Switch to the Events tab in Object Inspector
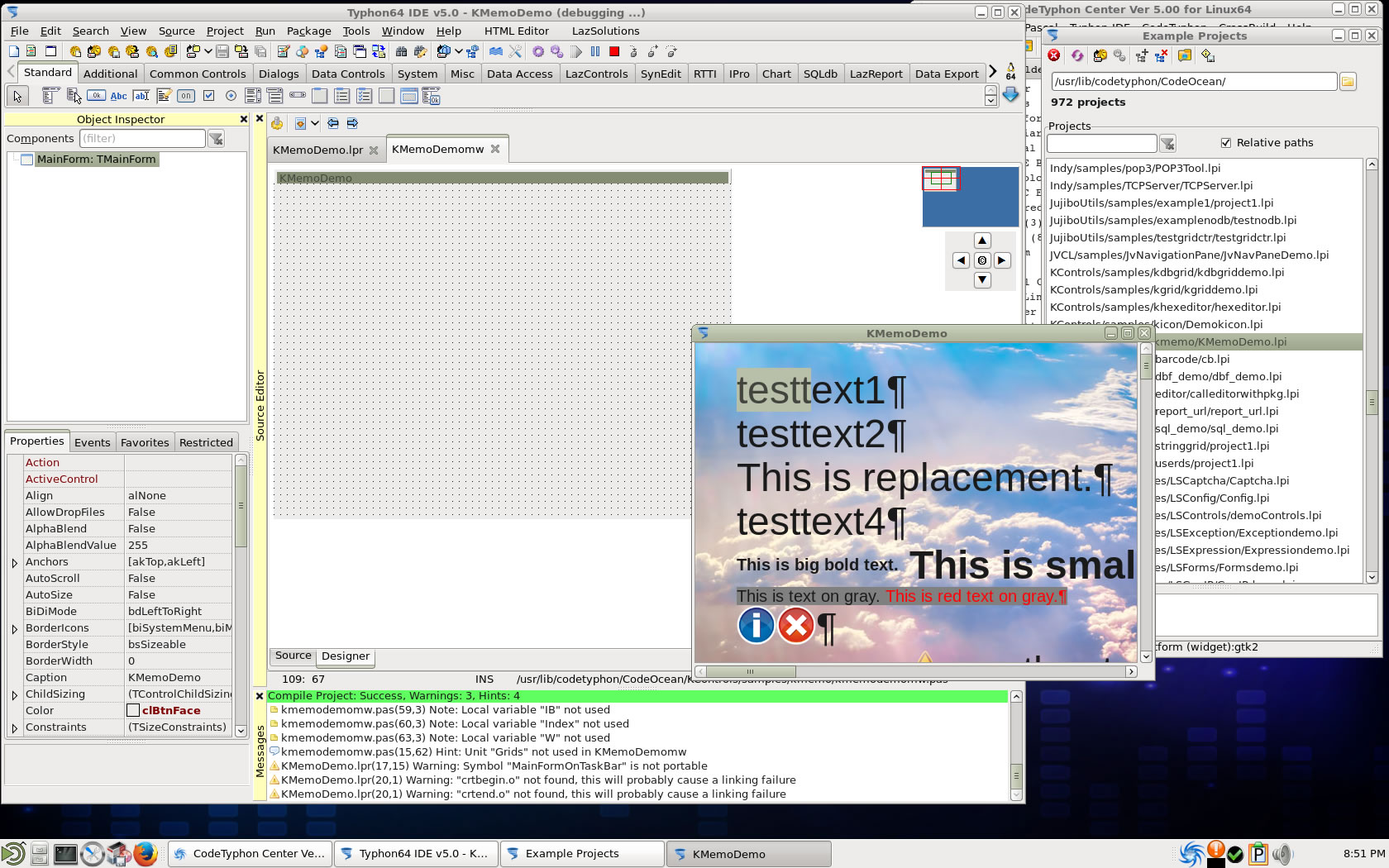Screen dimensions: 1389x868 pyautogui.click(x=92, y=442)
